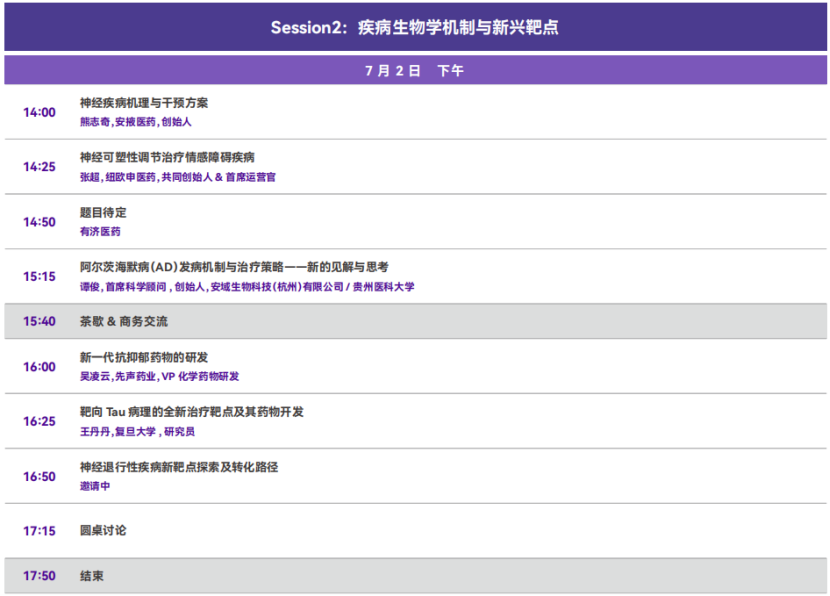
Task: Click the 结束 row label
Action: point(92,576)
